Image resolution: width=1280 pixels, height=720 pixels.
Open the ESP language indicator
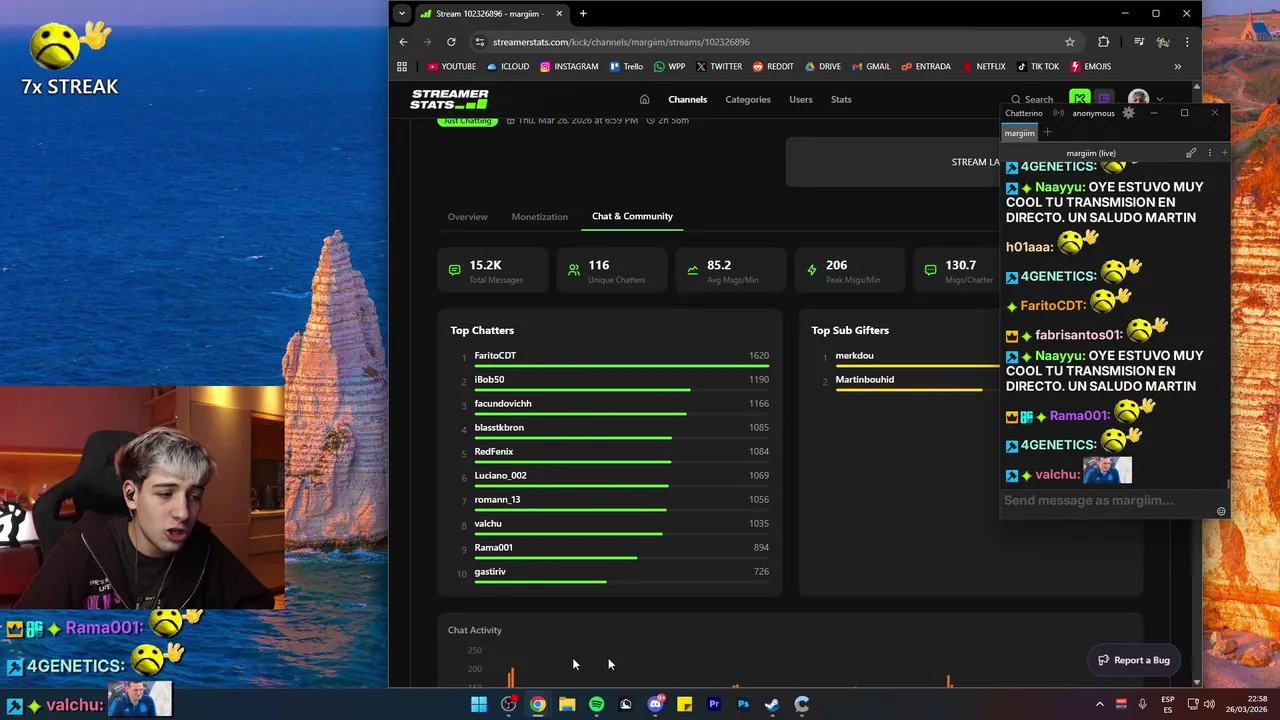click(1167, 704)
